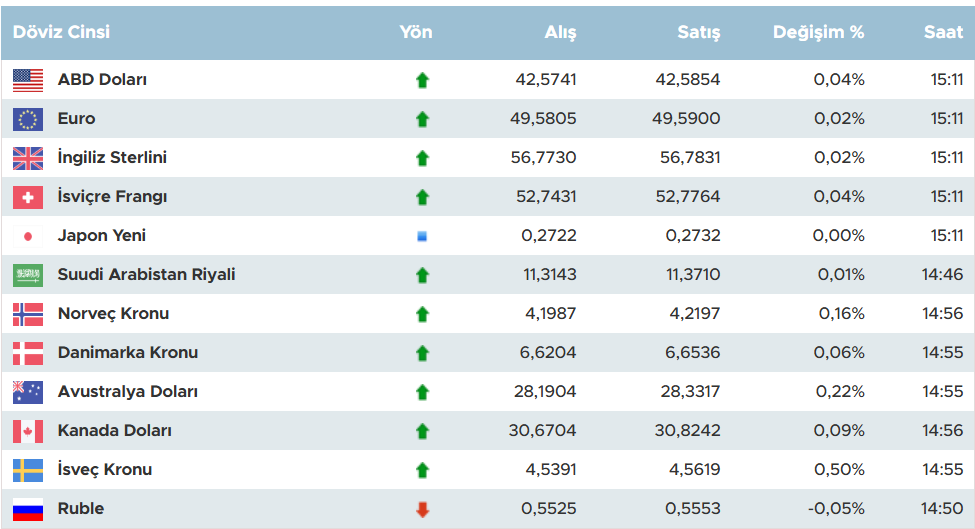The width and height of the screenshot is (975, 529).
Task: Click the Euro EU flag icon
Action: pyautogui.click(x=28, y=119)
